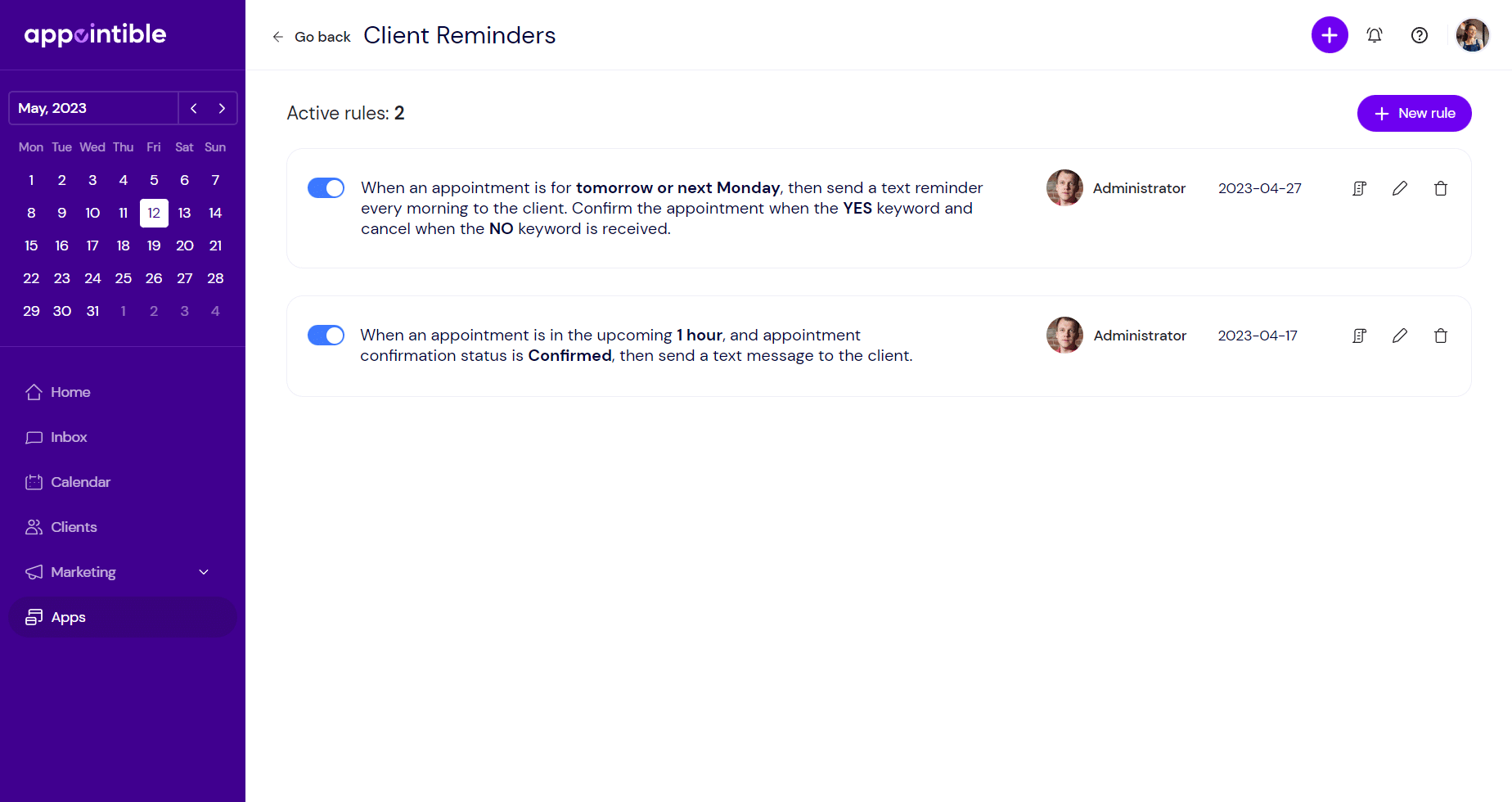Open the Calendar section in the sidebar
Screen dimensions: 1512x802
pyautogui.click(x=80, y=482)
